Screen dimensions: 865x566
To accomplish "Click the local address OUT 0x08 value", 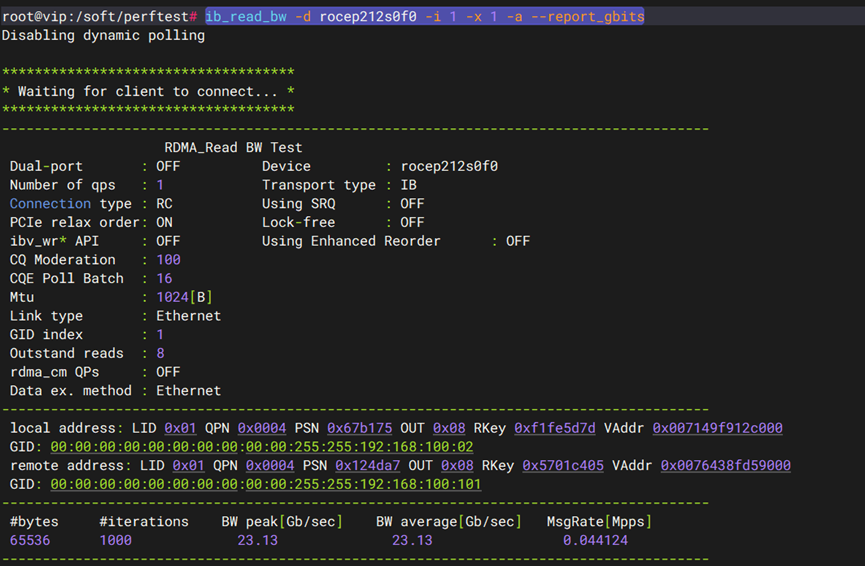I will [x=448, y=428].
